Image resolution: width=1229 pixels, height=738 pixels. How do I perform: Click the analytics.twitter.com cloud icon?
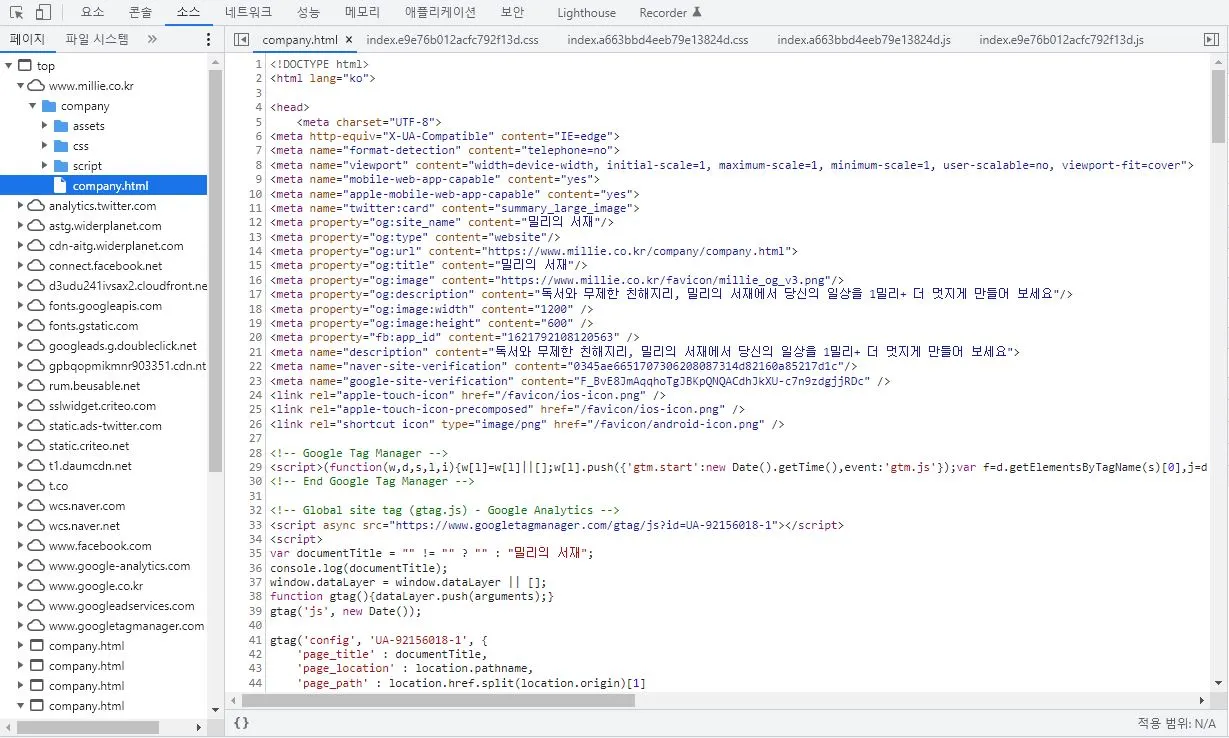(37, 206)
